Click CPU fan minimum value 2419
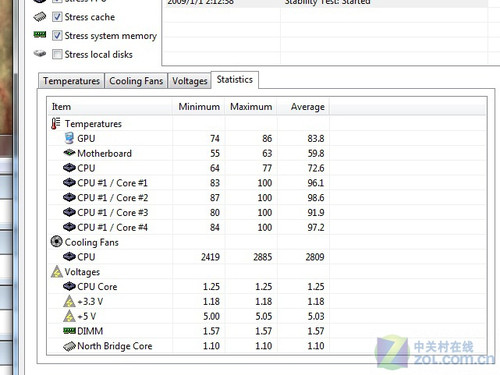 pyautogui.click(x=210, y=257)
